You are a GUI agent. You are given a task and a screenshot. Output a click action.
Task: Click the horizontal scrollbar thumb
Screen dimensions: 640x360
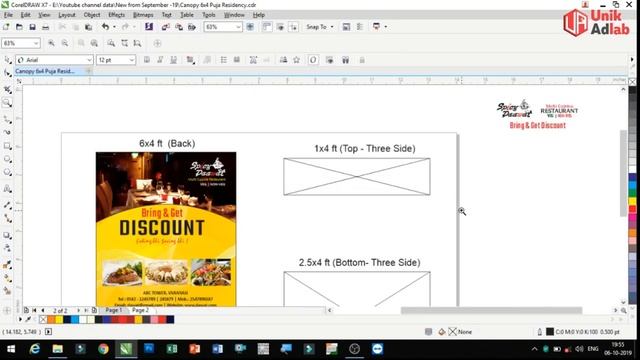[491, 311]
